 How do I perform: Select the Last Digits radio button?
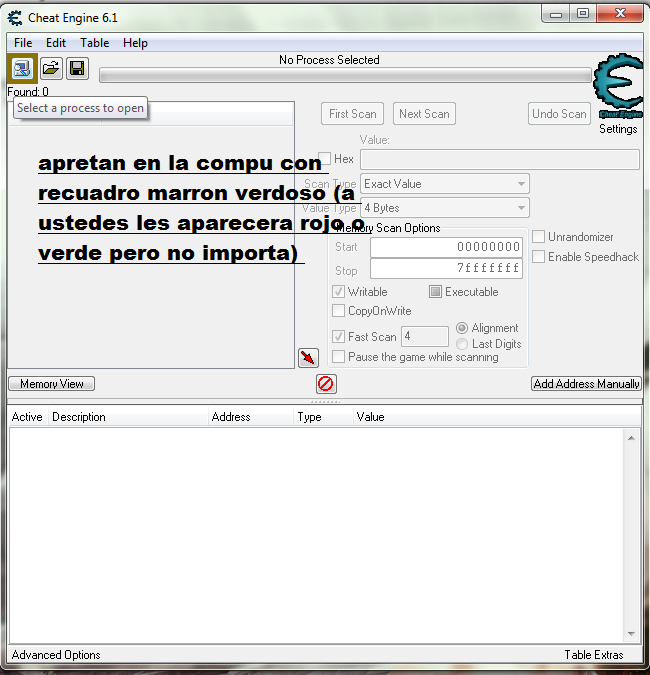pos(462,344)
